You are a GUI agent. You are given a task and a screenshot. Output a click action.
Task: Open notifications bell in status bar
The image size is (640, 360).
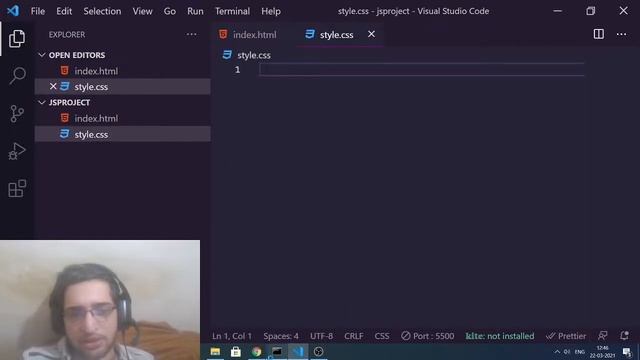(624, 336)
